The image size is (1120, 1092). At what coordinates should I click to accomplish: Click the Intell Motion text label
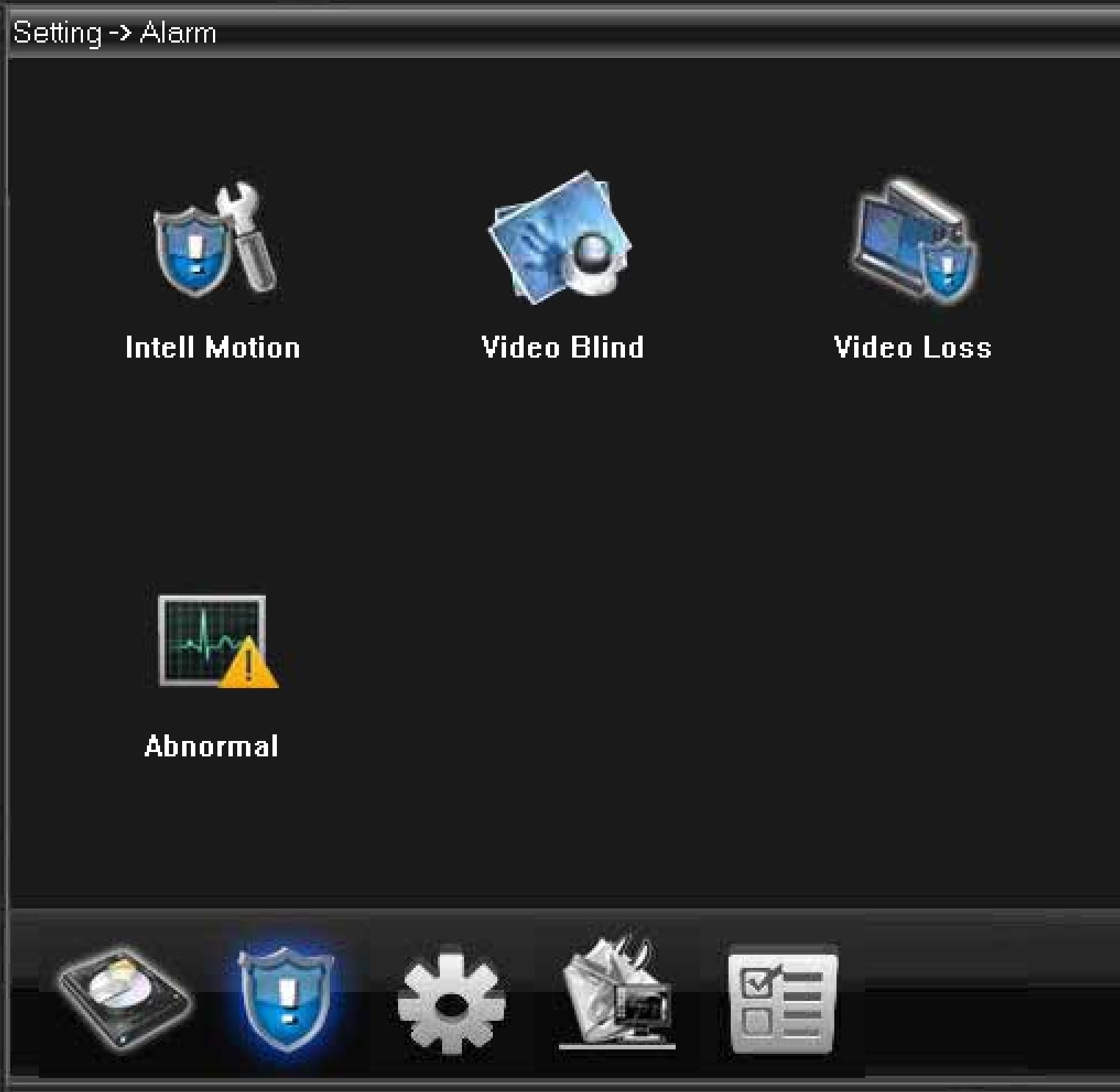(x=213, y=347)
